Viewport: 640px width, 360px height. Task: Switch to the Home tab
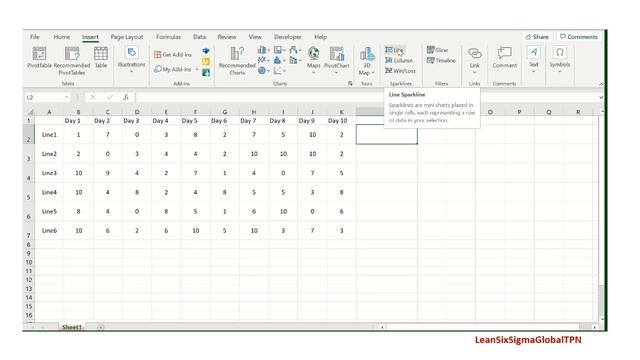62,37
